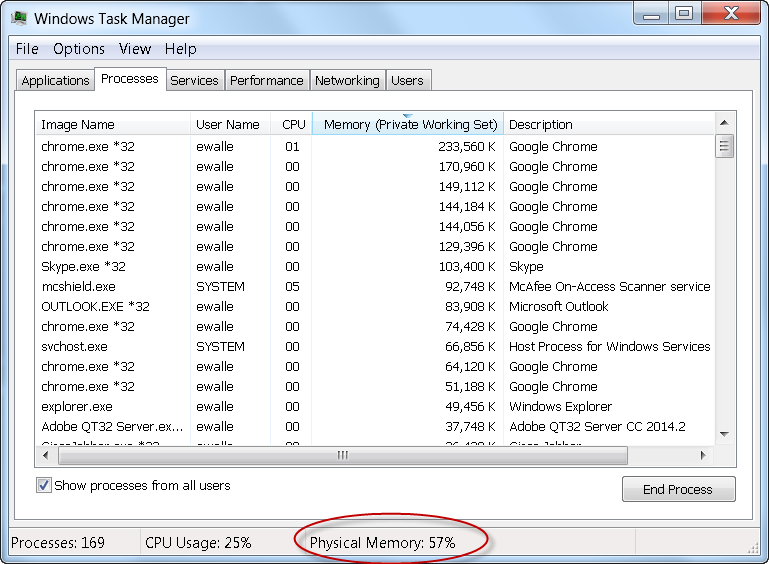Open the Performance tab
This screenshot has height=564, width=769.
[267, 80]
